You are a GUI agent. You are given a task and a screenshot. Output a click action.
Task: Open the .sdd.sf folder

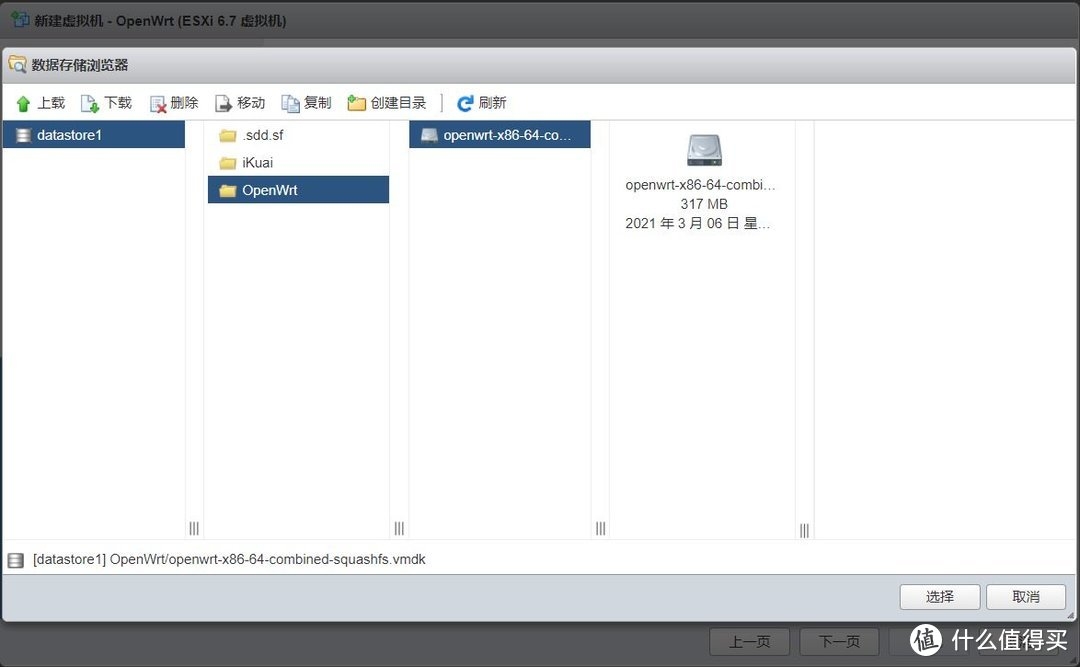(298, 135)
